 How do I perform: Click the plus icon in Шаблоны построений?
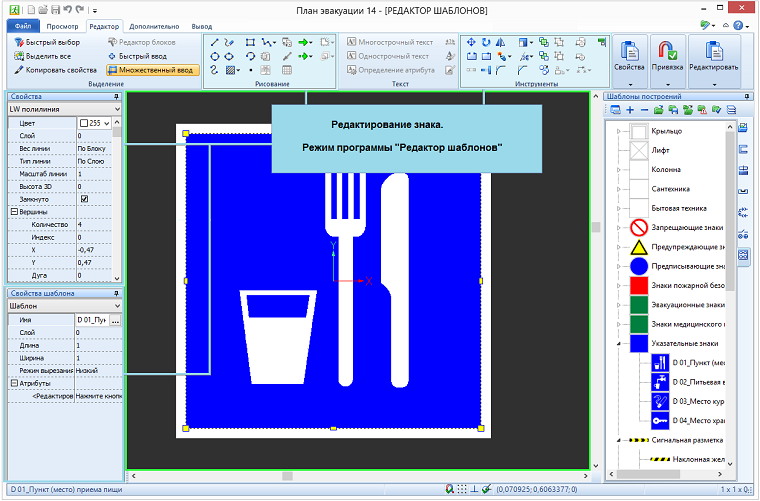630,109
